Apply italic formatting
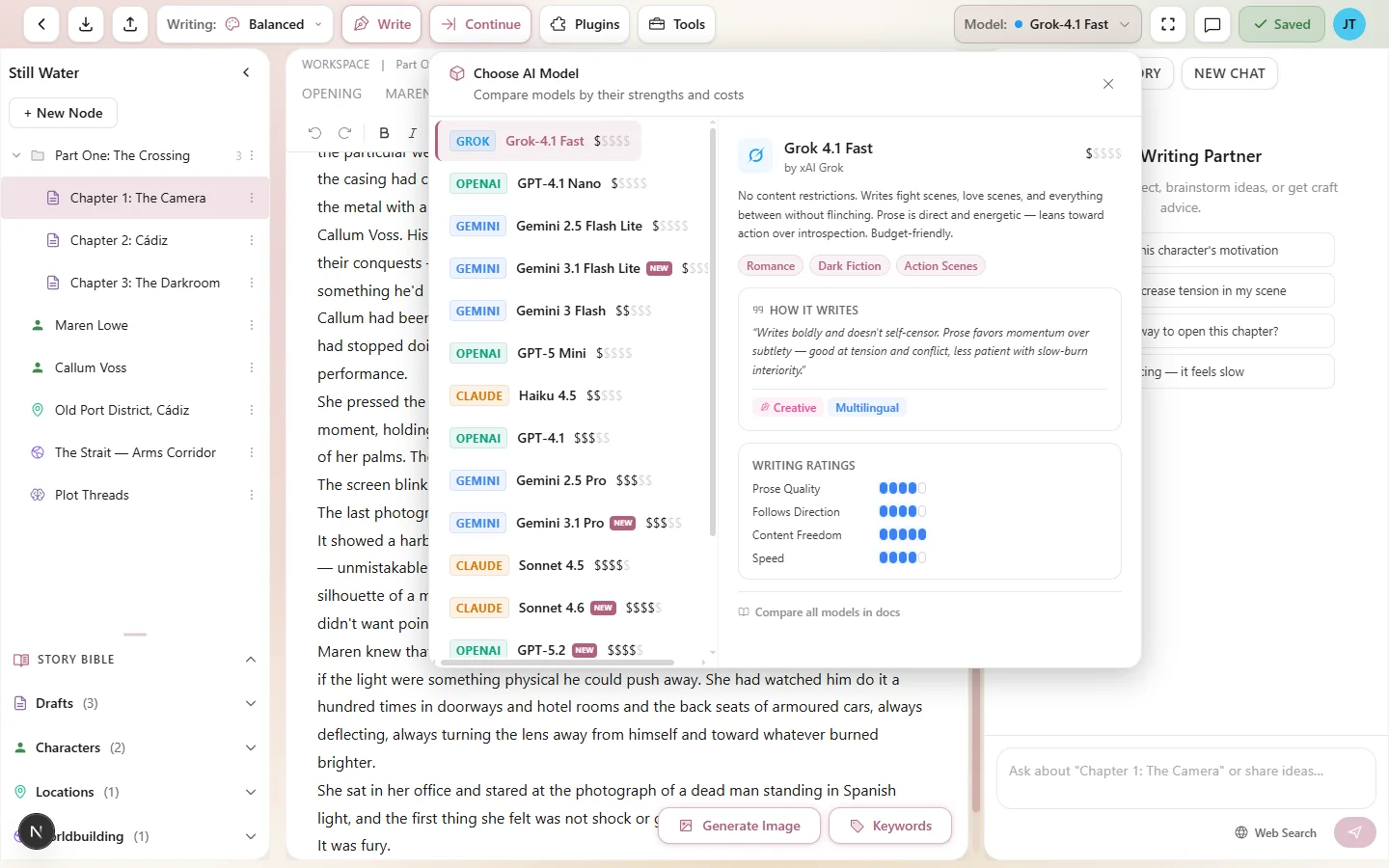 (x=412, y=133)
